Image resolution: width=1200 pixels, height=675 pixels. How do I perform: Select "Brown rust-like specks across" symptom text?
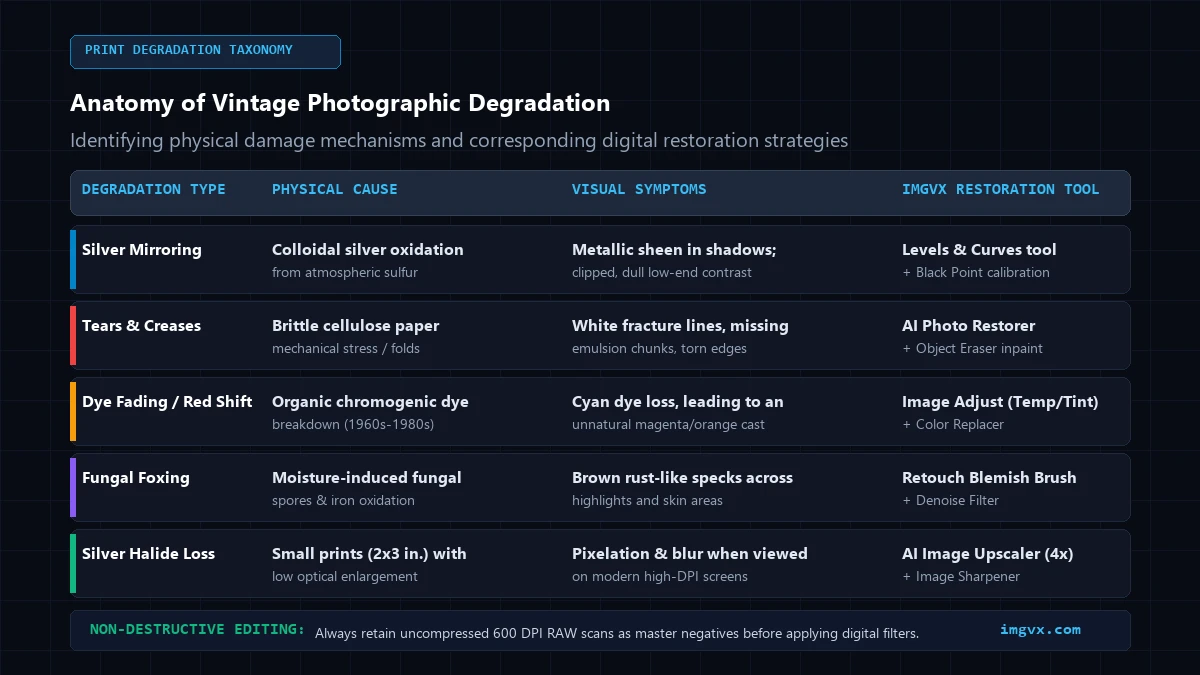(682, 478)
